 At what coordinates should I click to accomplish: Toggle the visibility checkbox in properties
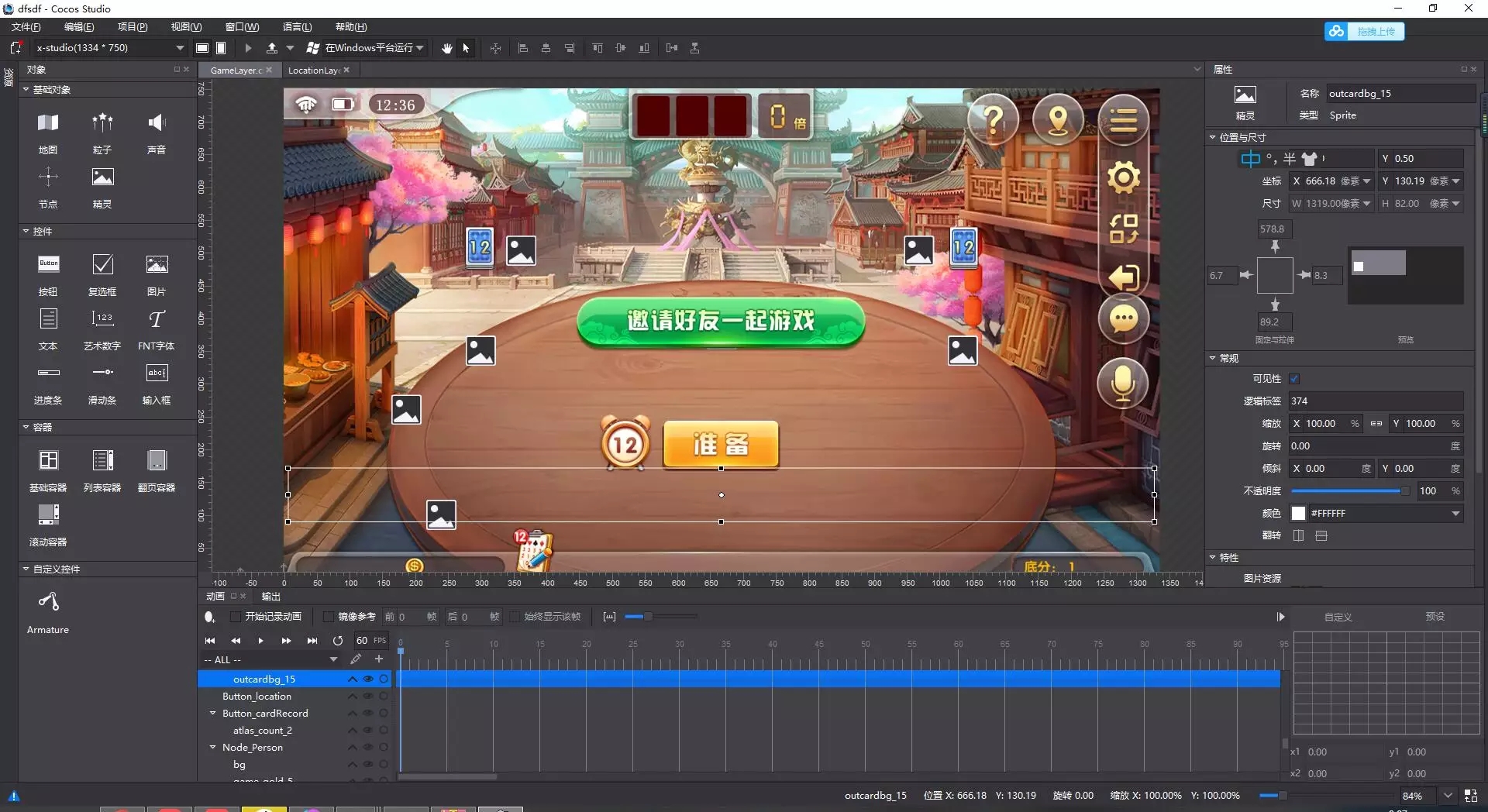pyautogui.click(x=1294, y=379)
